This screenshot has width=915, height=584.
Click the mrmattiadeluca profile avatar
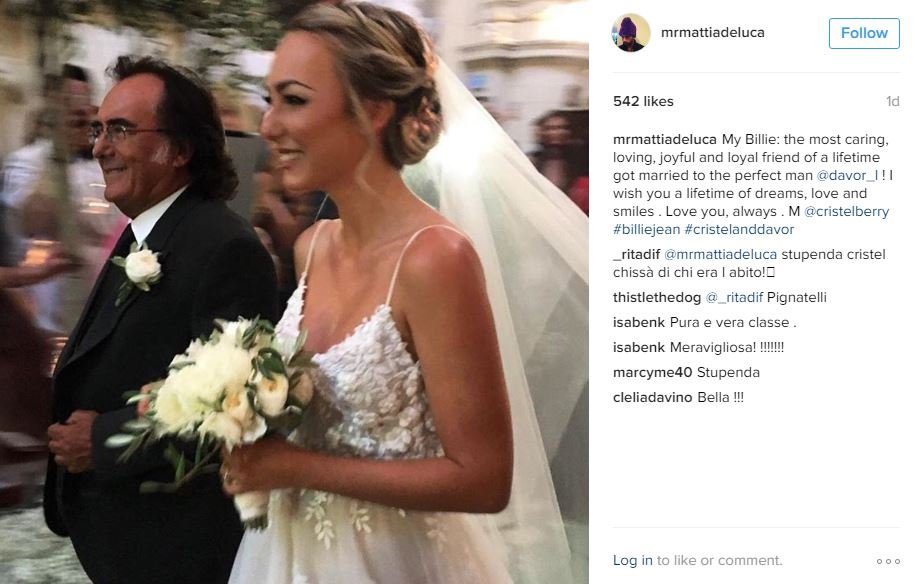(631, 33)
